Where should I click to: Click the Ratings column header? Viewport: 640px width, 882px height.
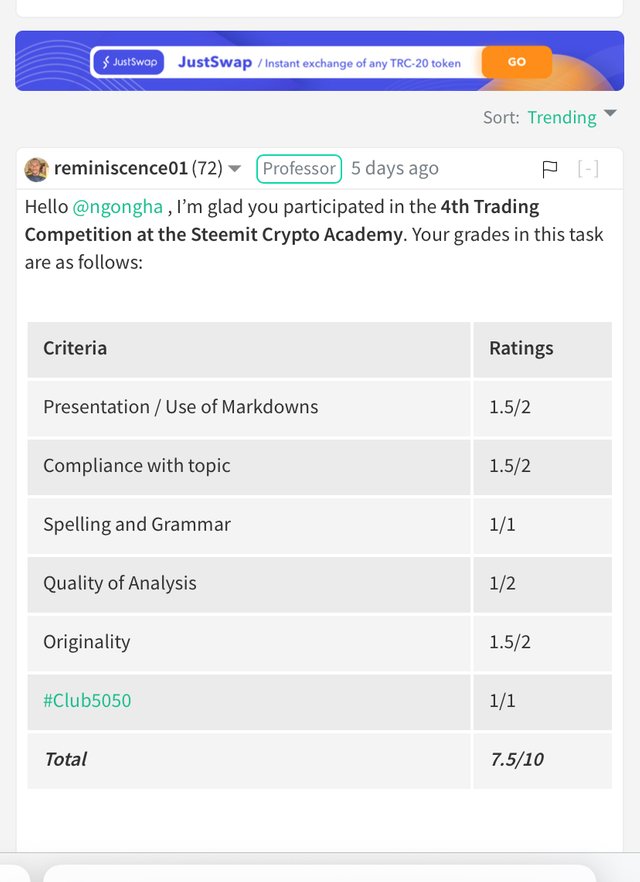pos(543,349)
